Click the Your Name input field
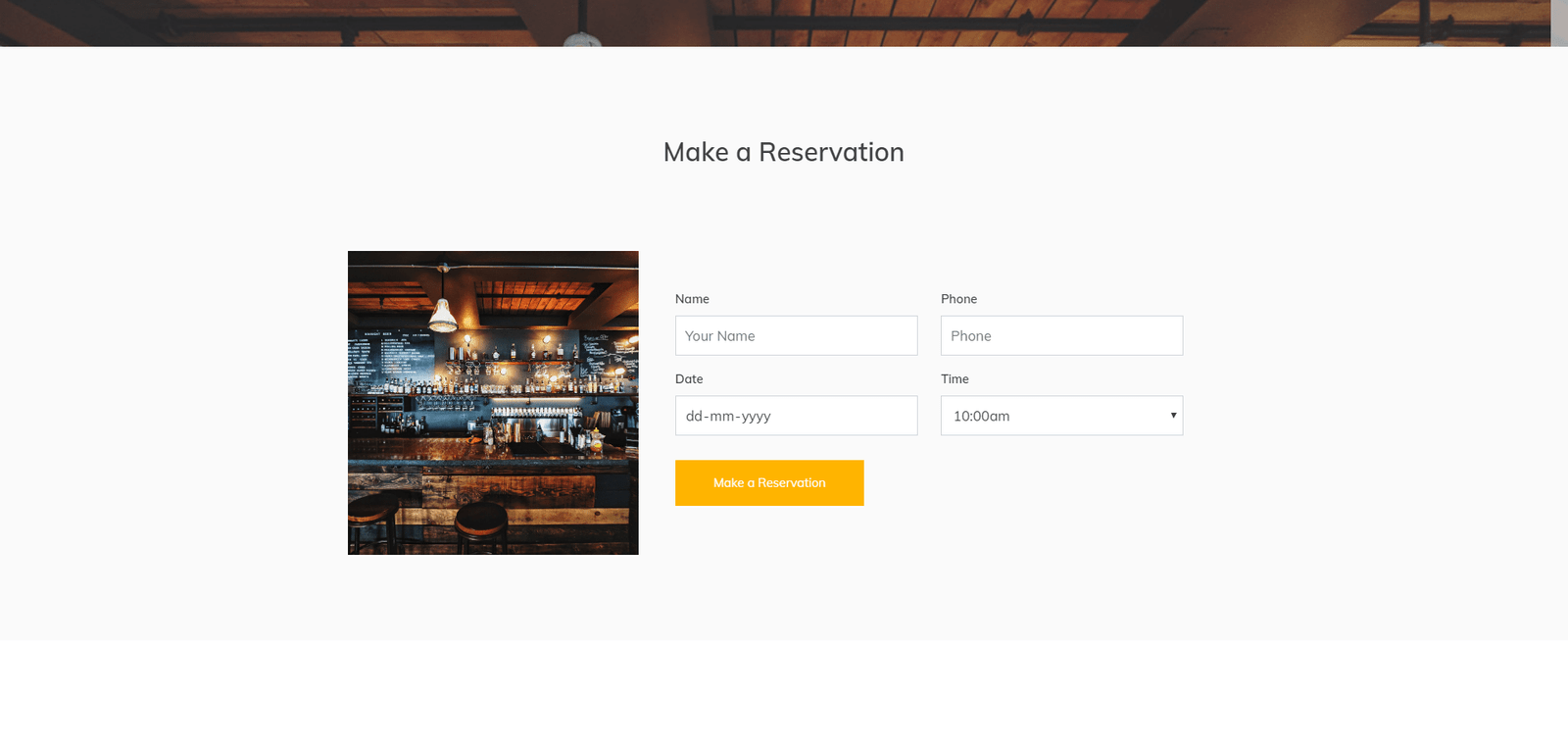The width and height of the screenshot is (1568, 747). [x=796, y=335]
